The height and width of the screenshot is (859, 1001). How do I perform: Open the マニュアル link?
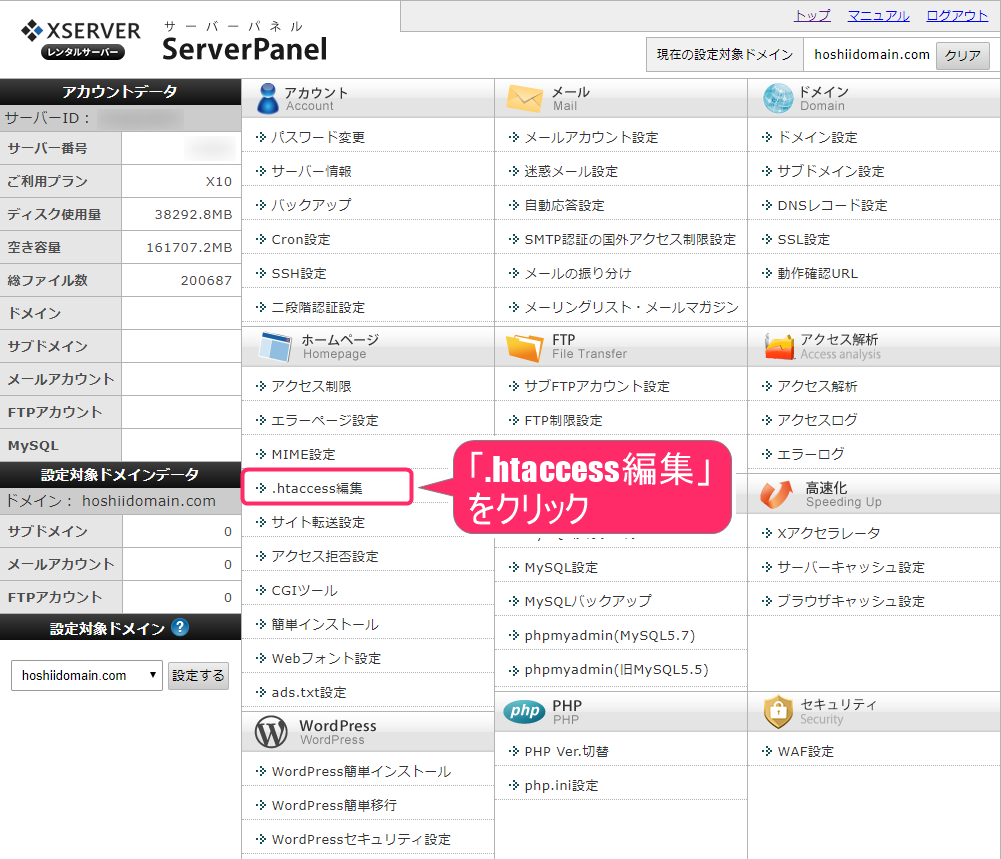point(878,15)
